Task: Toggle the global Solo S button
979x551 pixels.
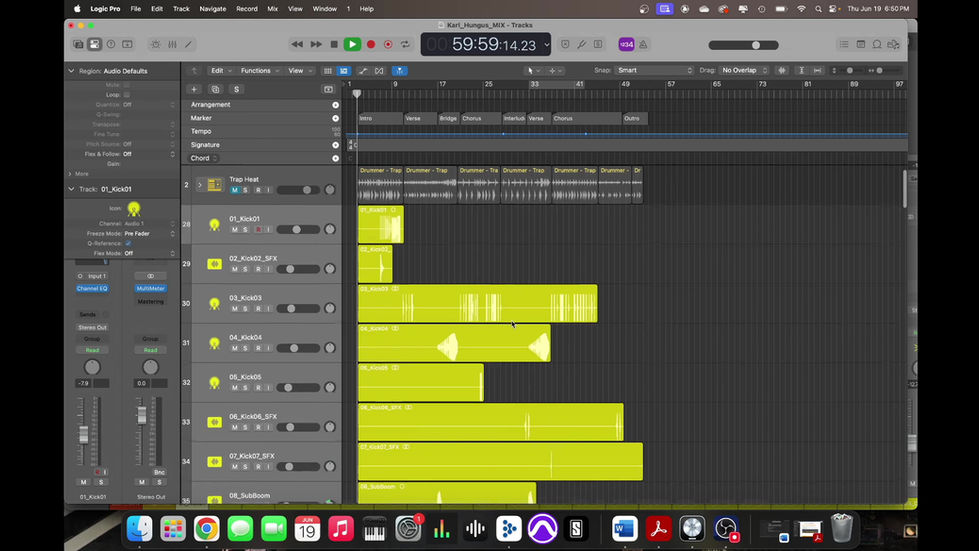Action: (236, 89)
